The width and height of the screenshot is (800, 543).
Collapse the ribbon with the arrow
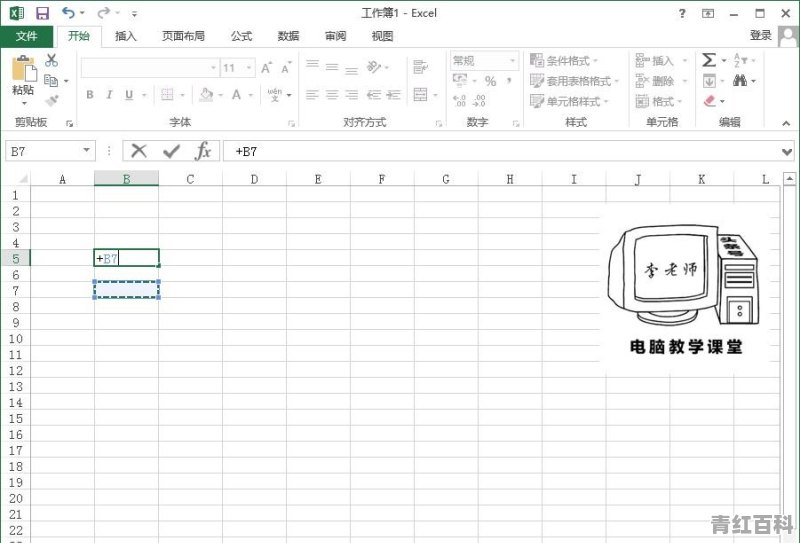(786, 123)
